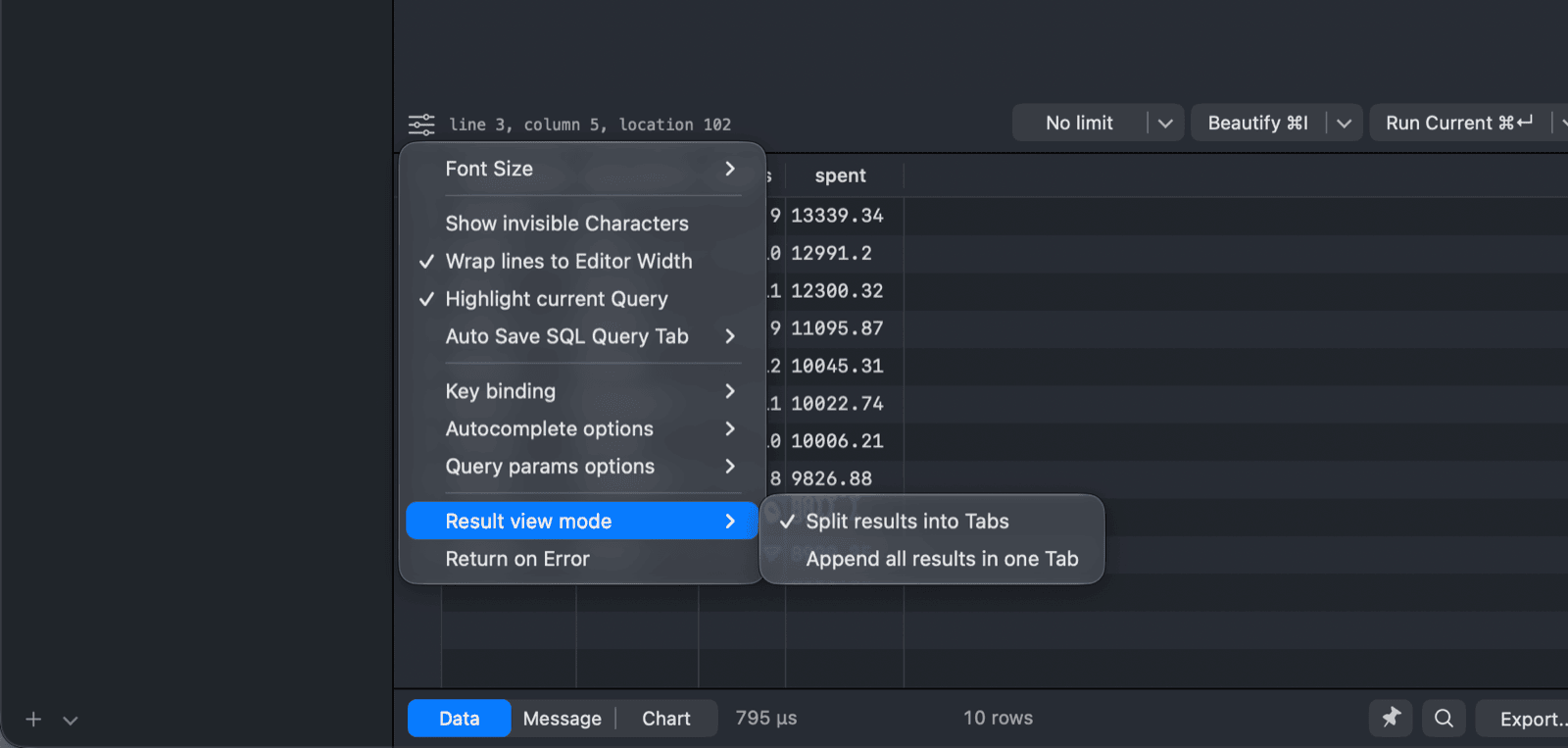
Task: Expand the chevron beside the plus icon
Action: [71, 721]
